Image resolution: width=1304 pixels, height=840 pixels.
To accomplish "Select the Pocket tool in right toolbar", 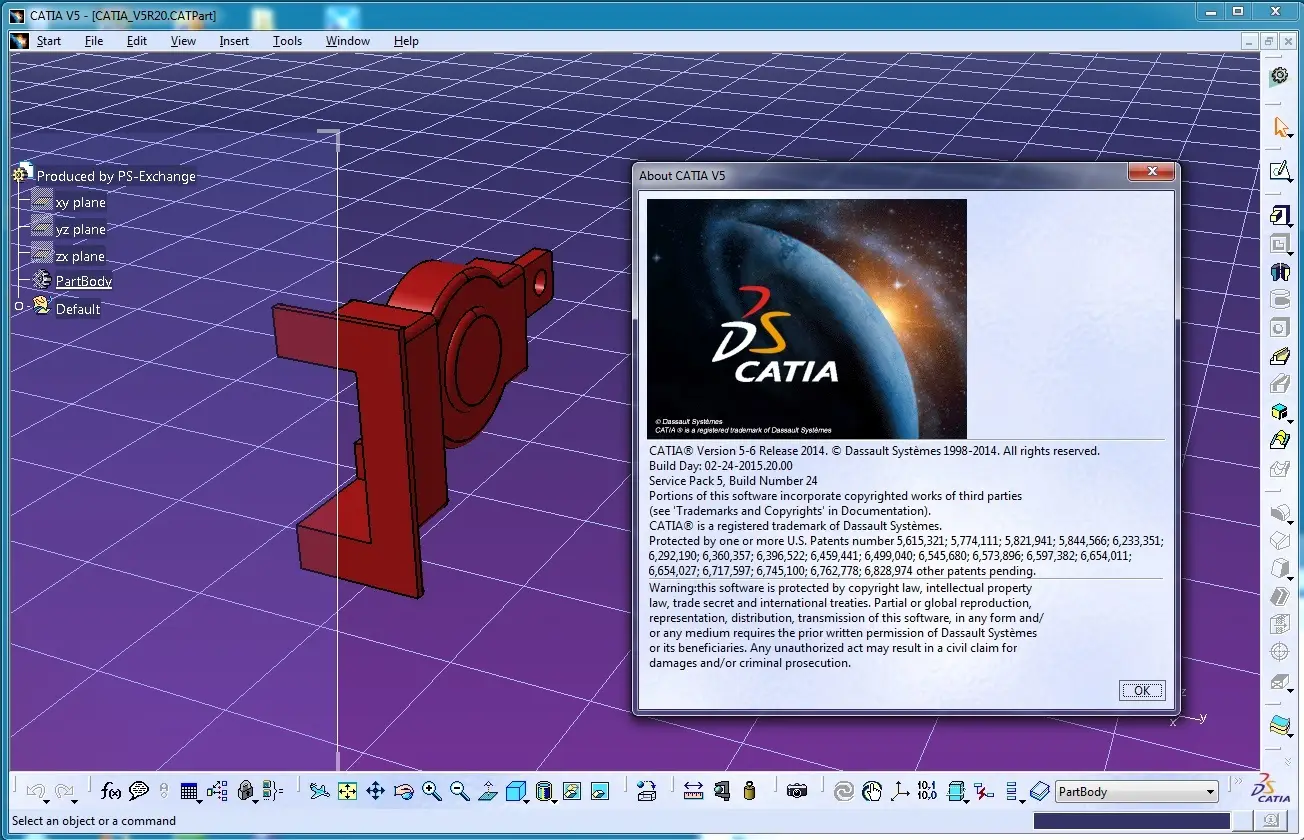I will pyautogui.click(x=1279, y=244).
